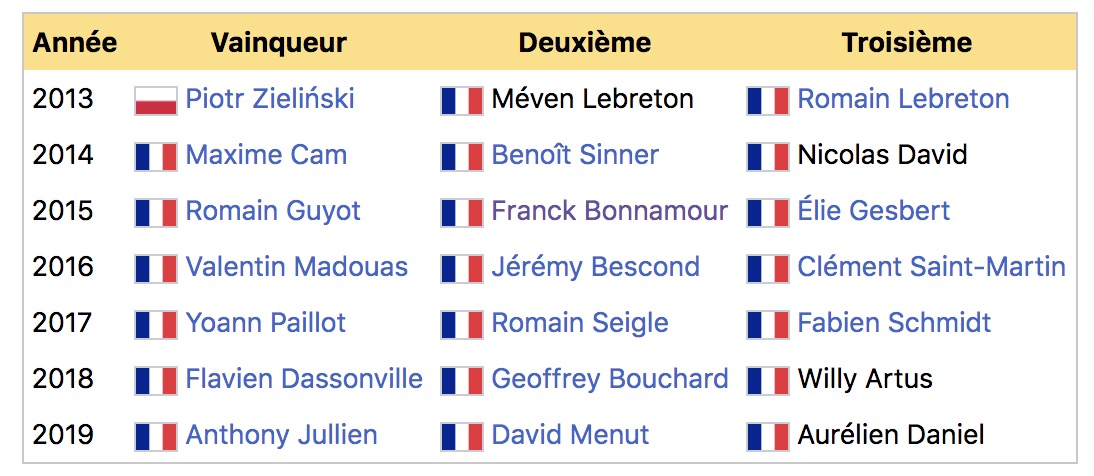Click the Troisième column header
This screenshot has width=1094, height=476.
[906, 43]
